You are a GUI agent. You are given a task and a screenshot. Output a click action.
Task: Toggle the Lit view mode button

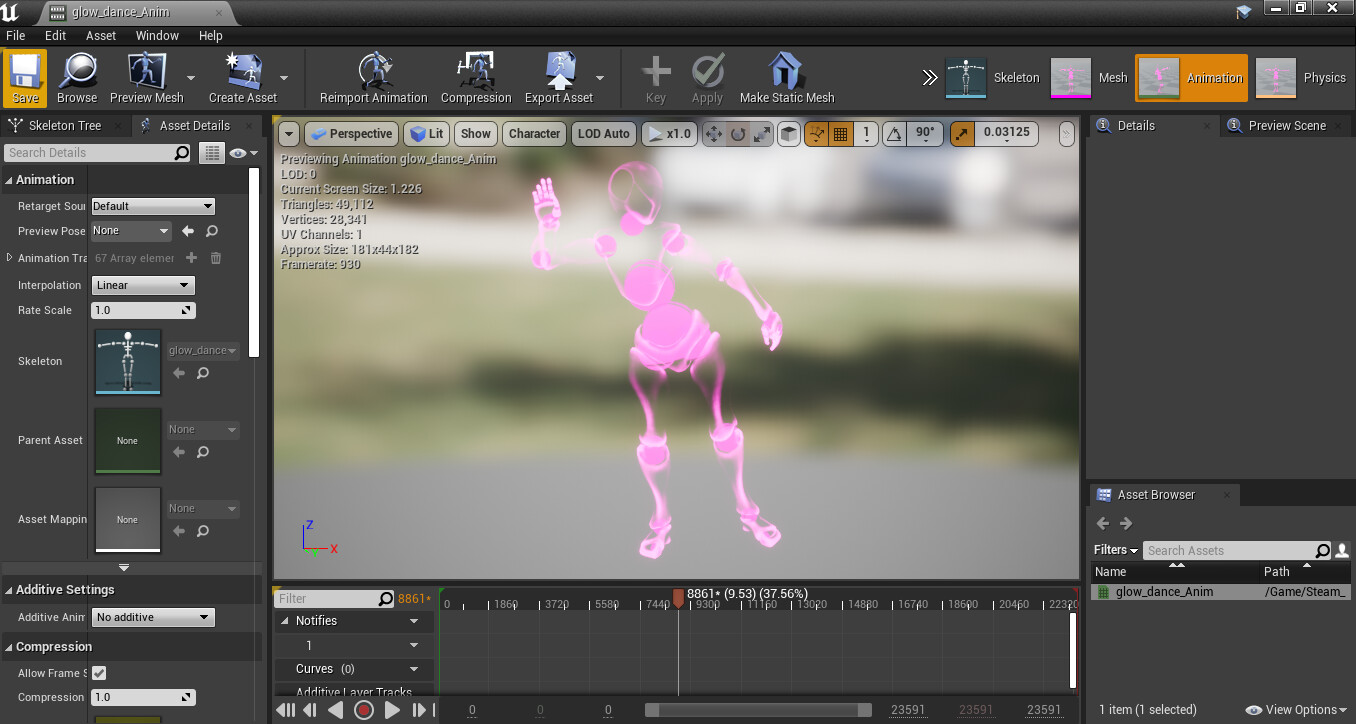click(426, 134)
